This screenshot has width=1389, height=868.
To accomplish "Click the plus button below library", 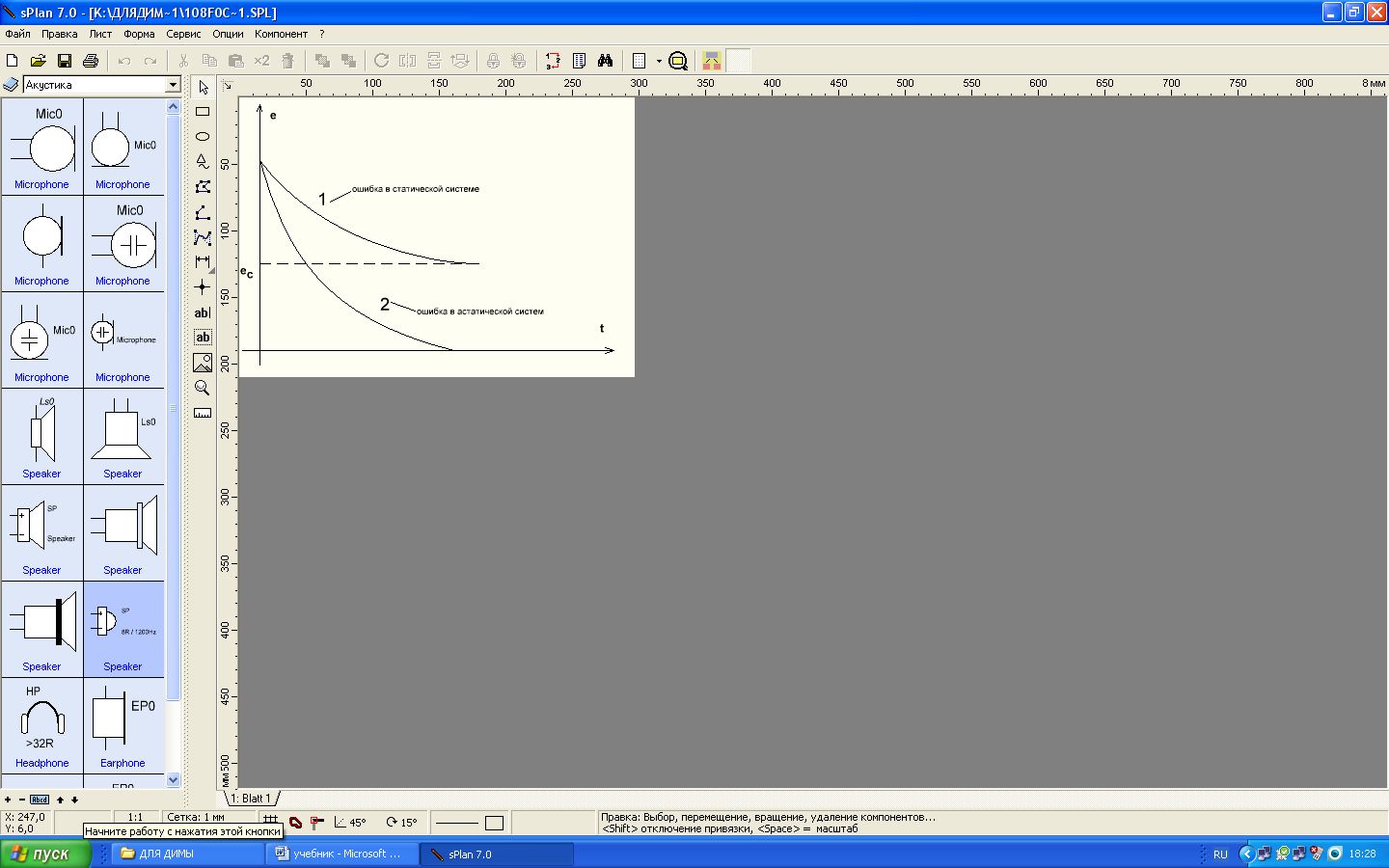I will click(8, 800).
